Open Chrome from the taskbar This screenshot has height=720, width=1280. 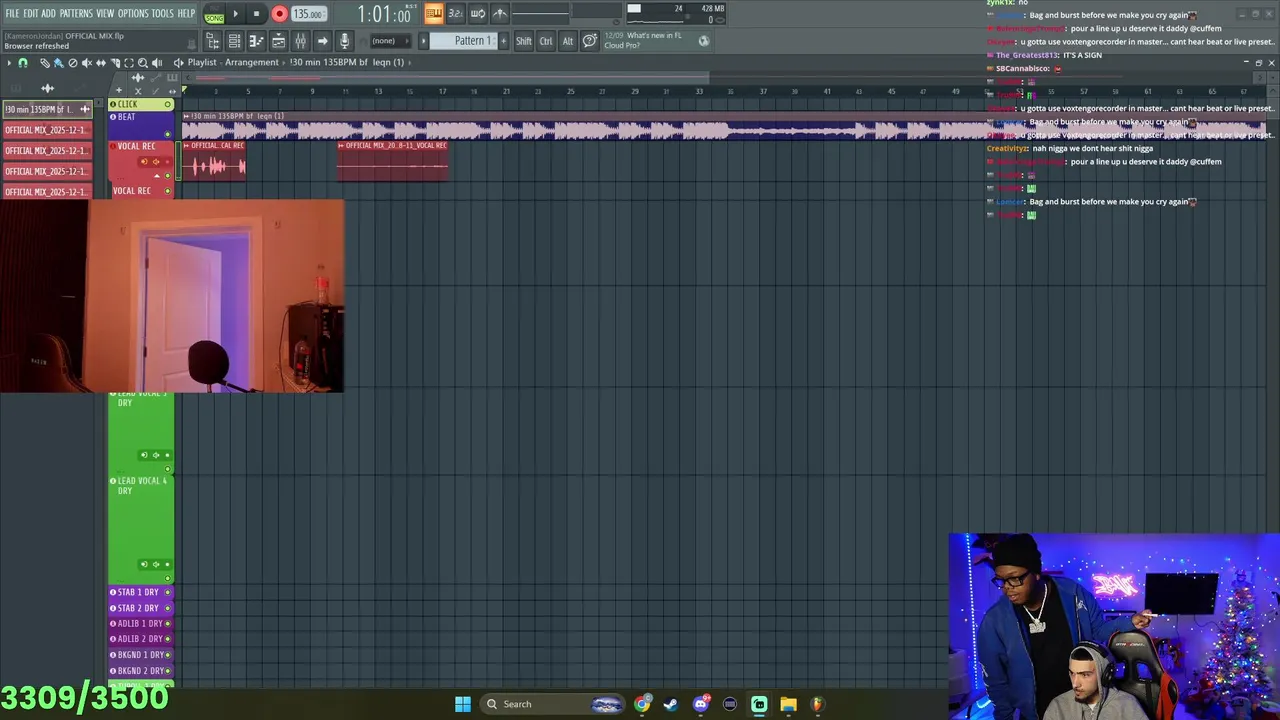pos(642,704)
